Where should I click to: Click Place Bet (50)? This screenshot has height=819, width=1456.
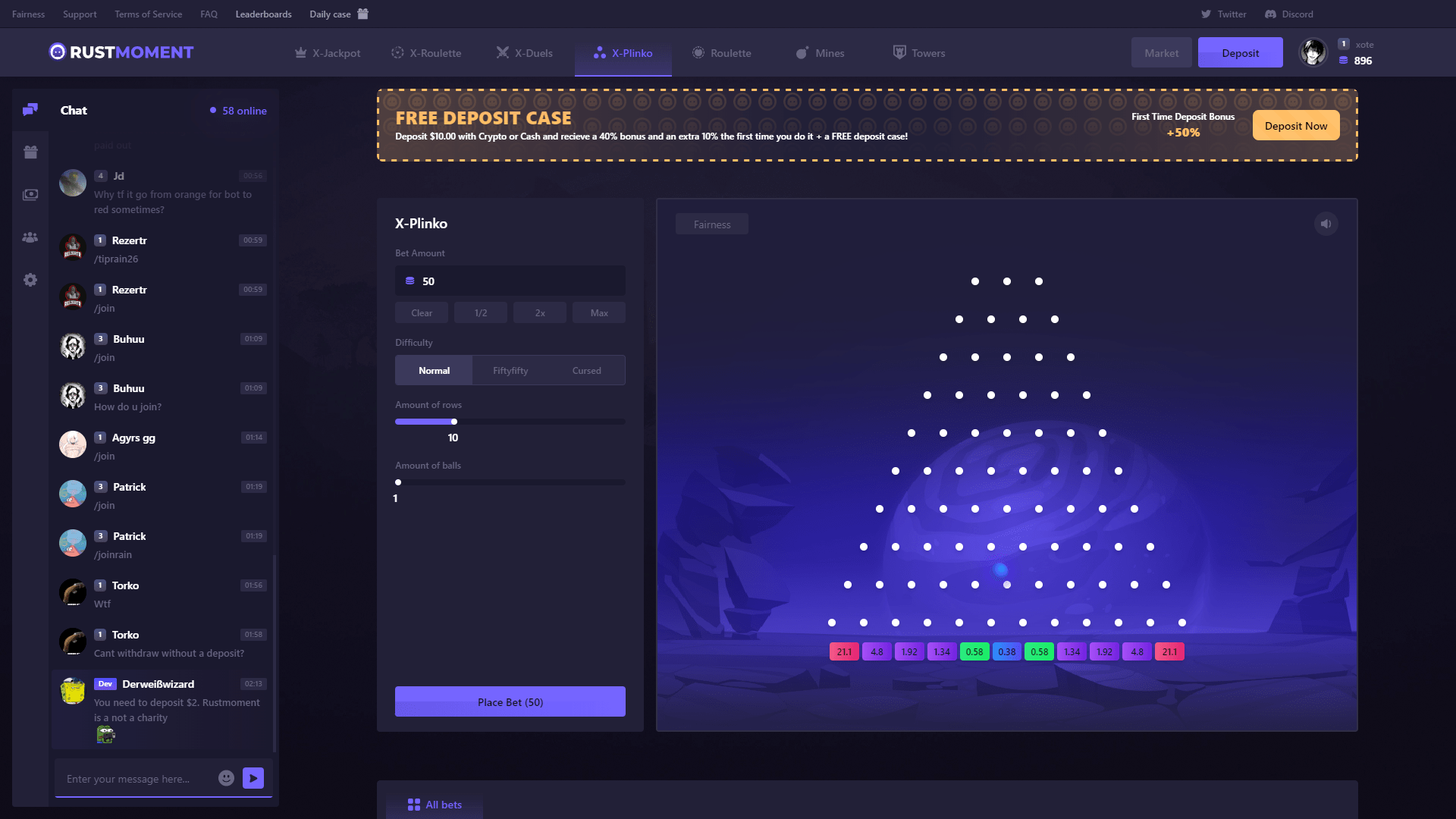(x=510, y=701)
